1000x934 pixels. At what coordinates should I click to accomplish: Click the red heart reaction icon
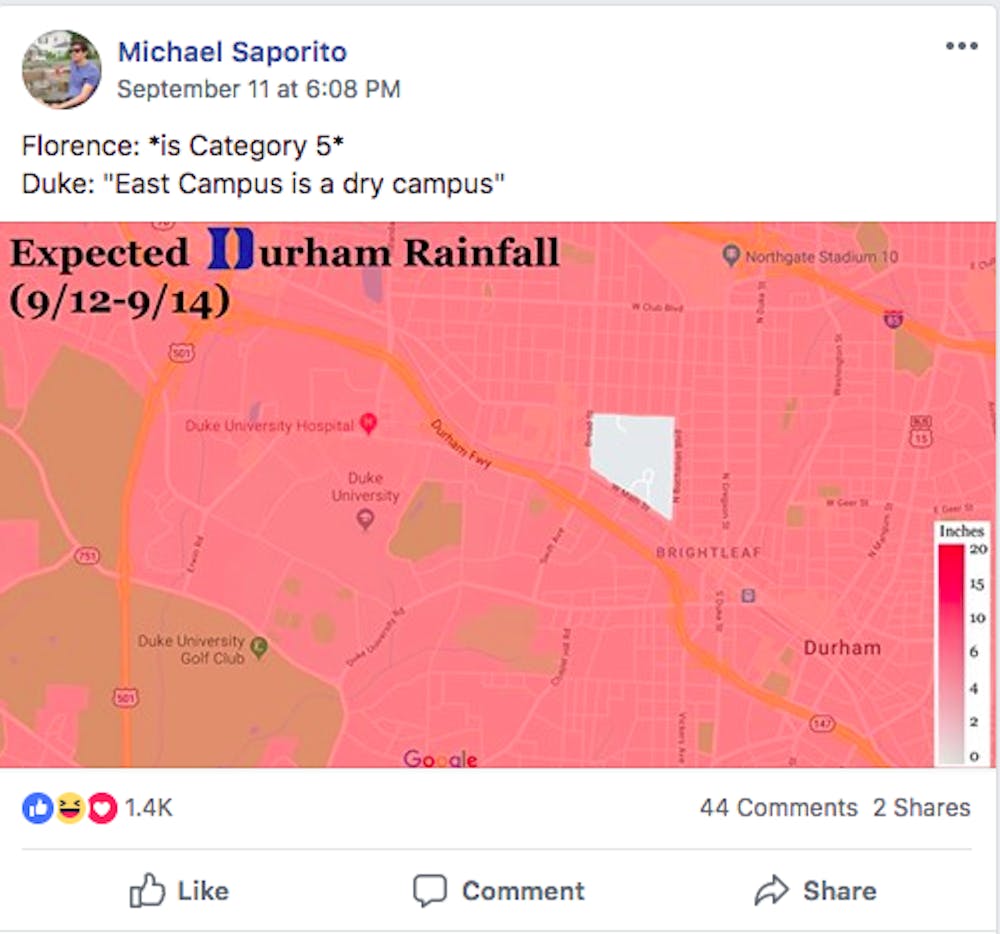101,808
